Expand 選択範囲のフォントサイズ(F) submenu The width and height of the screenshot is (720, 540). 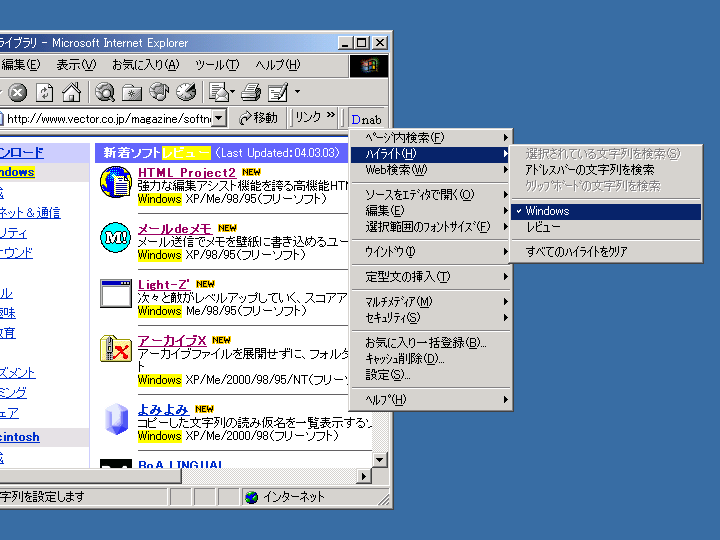(431, 227)
